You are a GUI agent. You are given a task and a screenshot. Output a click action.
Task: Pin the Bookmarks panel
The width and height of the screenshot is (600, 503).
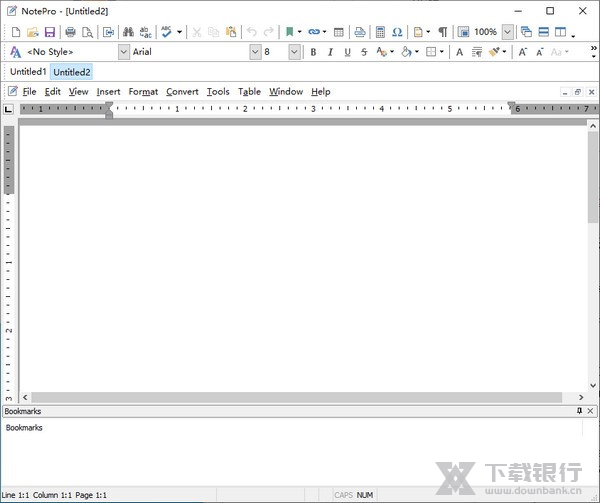pyautogui.click(x=579, y=411)
